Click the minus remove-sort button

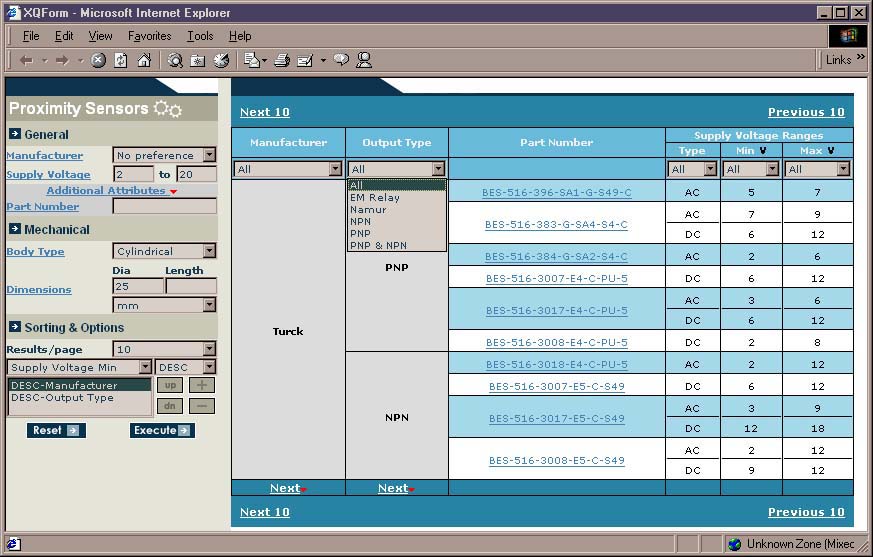click(x=202, y=406)
